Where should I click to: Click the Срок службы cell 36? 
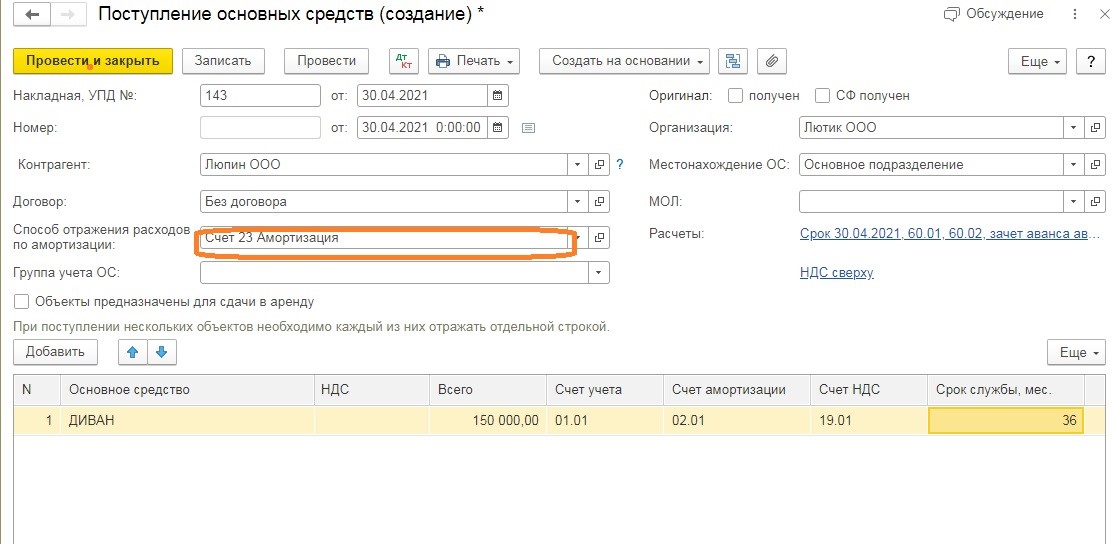(1006, 420)
